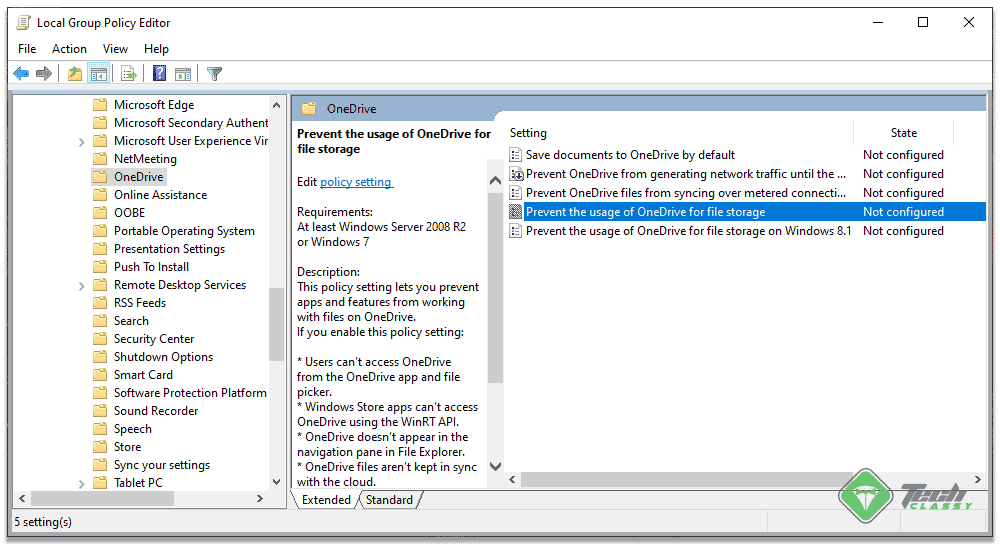Sort by the State column header

coord(904,133)
